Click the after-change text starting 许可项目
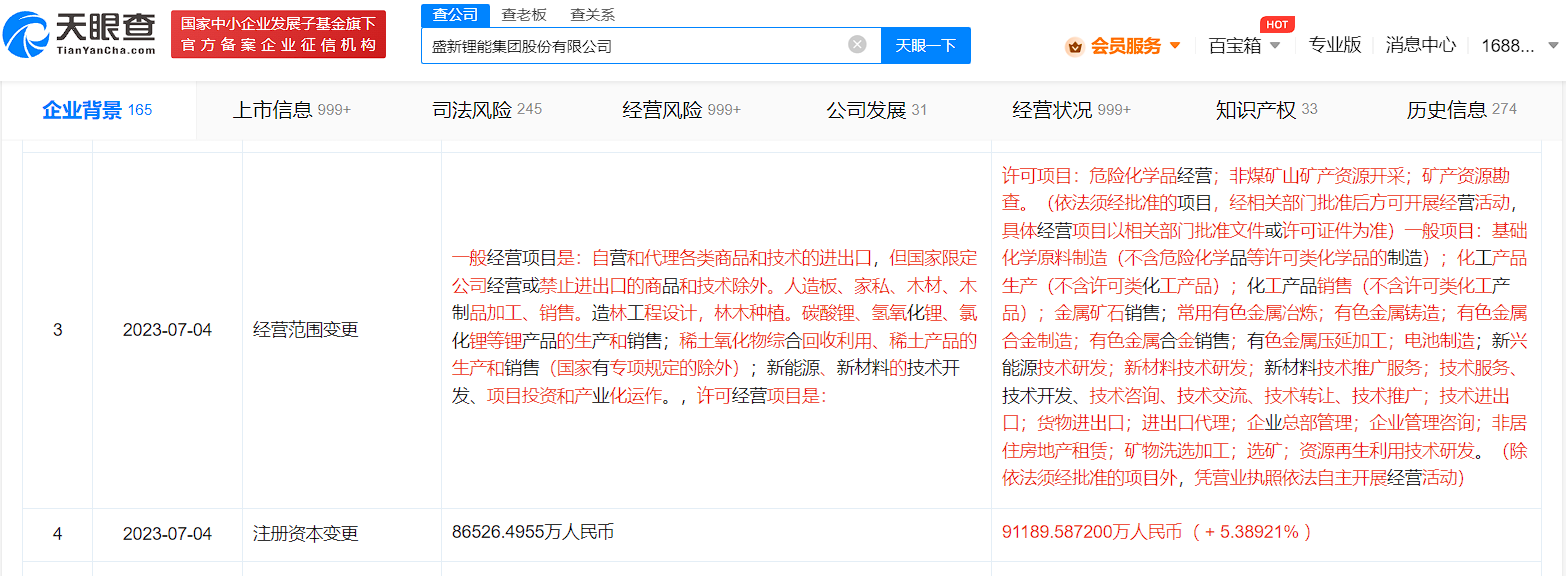 click(x=1265, y=327)
